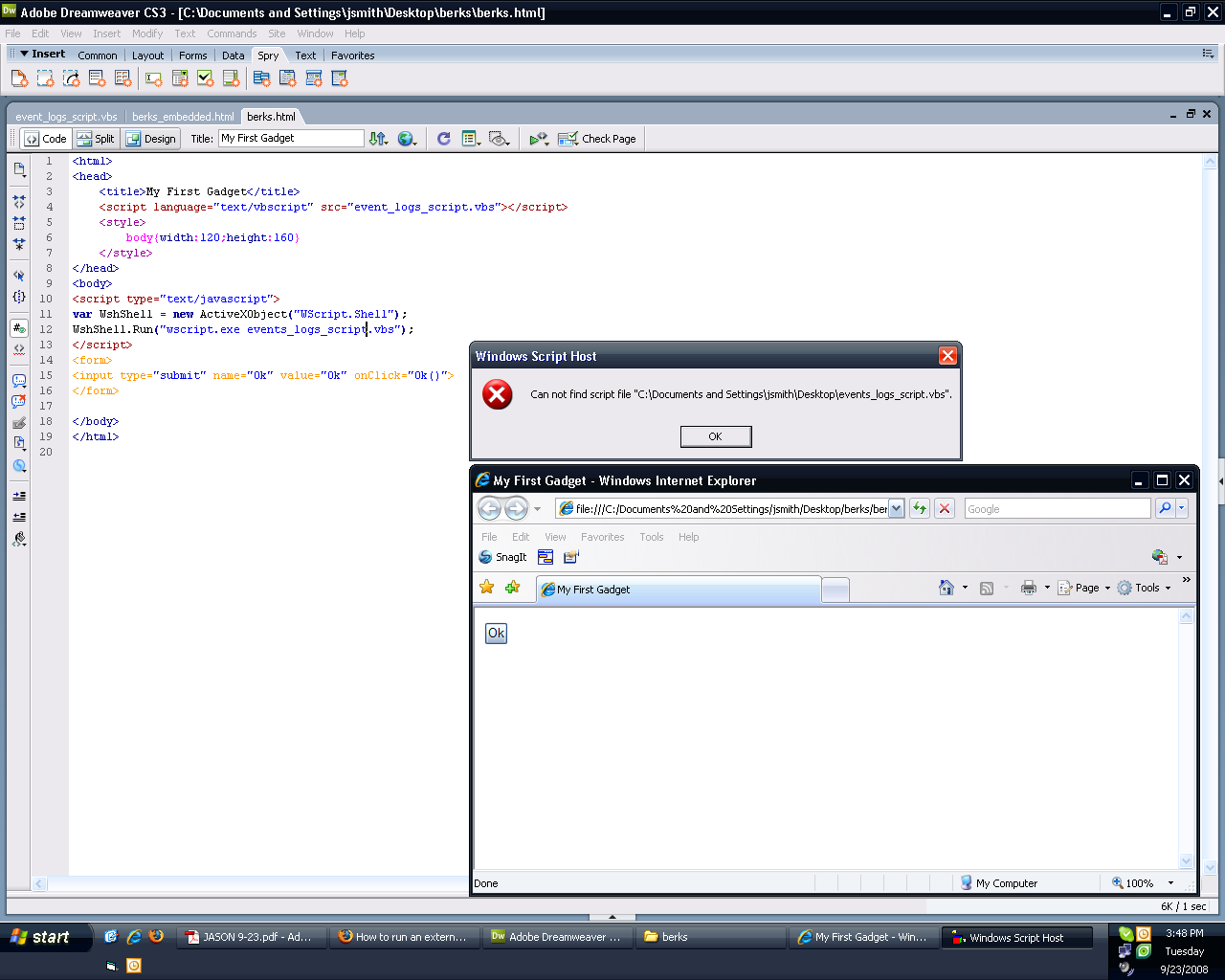Image resolution: width=1225 pixels, height=980 pixels.
Task: Switch to Split view mode
Action: coord(96,138)
